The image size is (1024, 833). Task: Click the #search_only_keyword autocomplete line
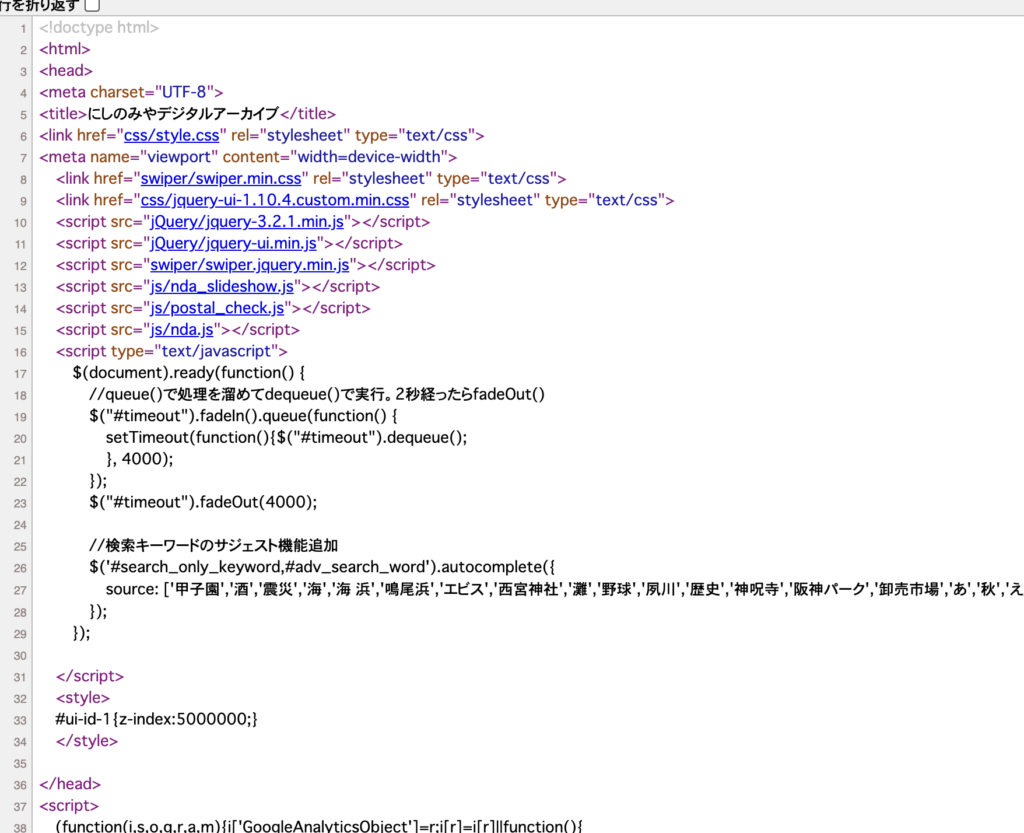click(322, 567)
